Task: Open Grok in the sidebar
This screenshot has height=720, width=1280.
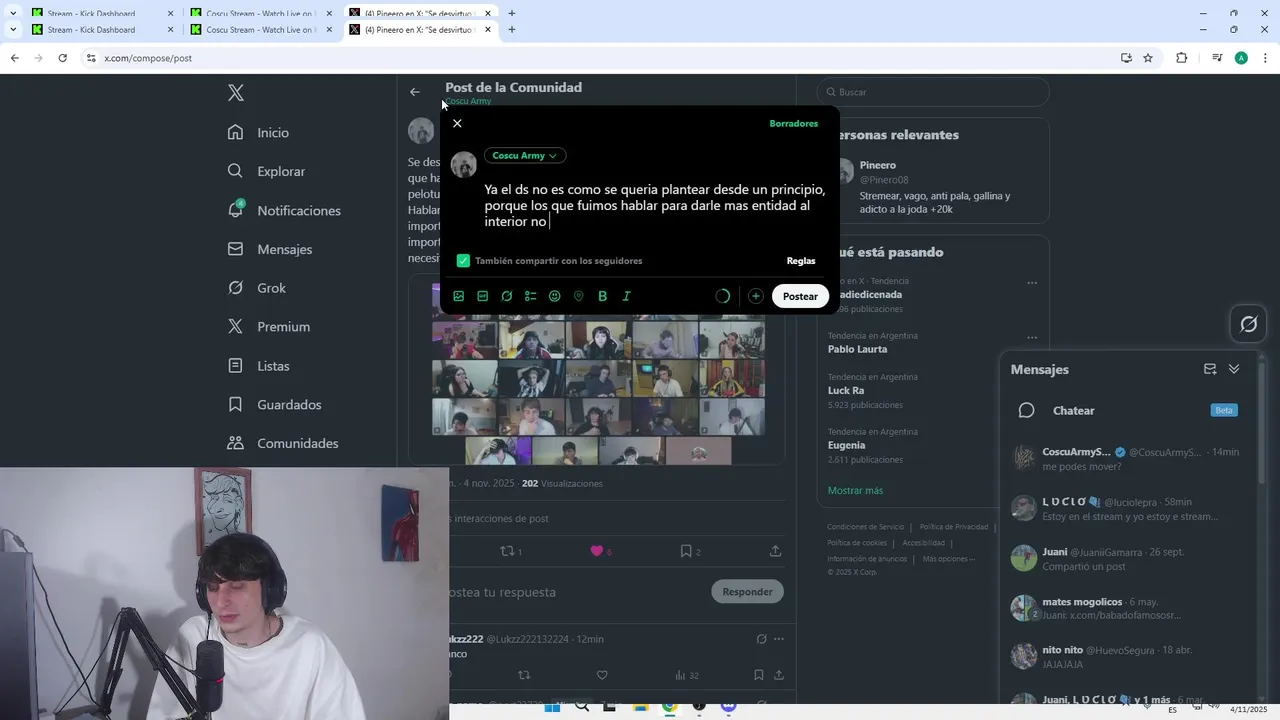Action: [257, 288]
